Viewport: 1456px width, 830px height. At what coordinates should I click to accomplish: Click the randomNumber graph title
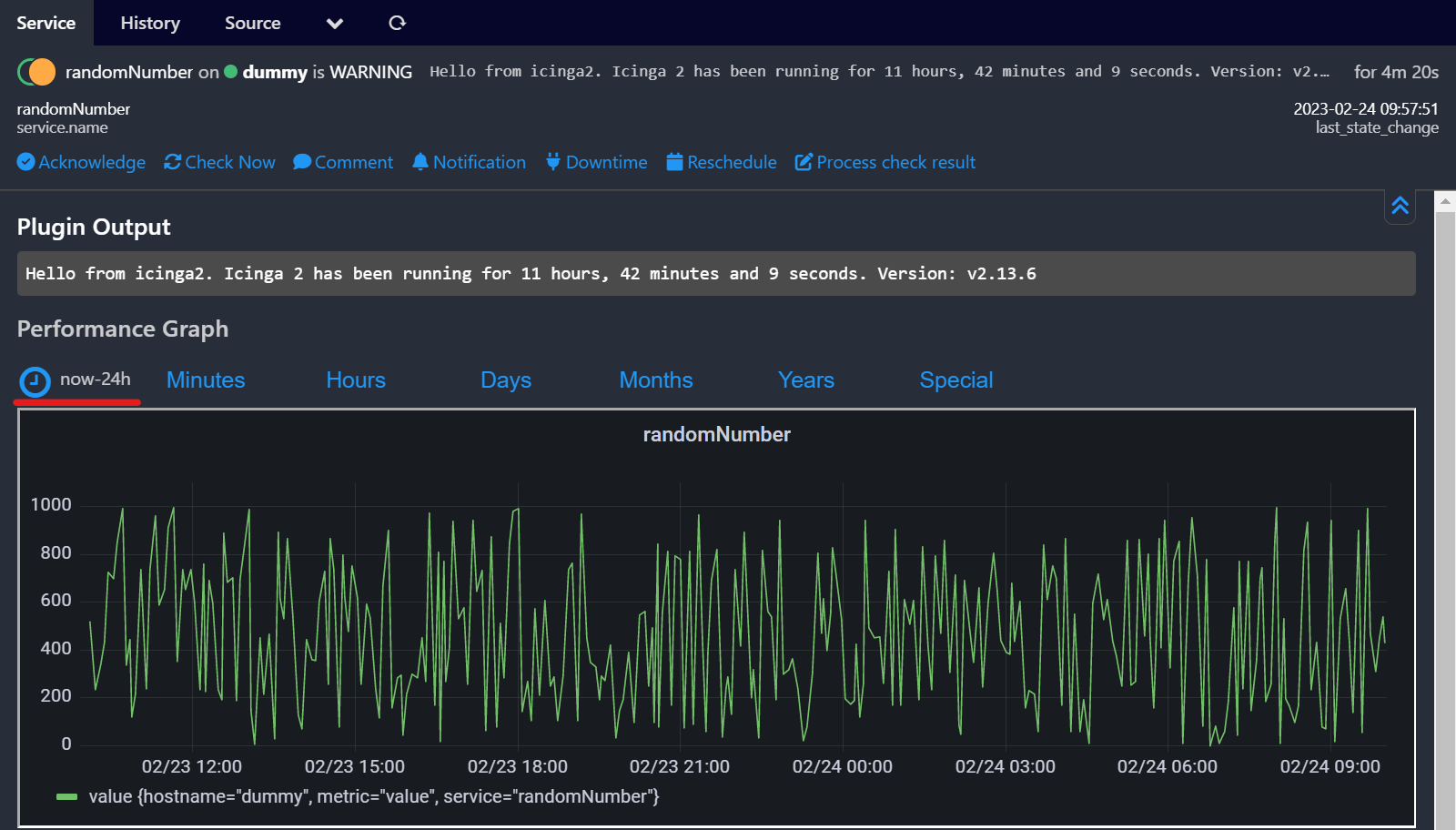[x=717, y=435]
